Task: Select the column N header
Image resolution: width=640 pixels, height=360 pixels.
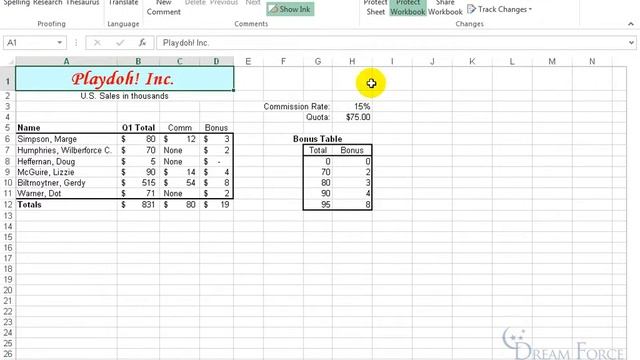Action: [592, 61]
